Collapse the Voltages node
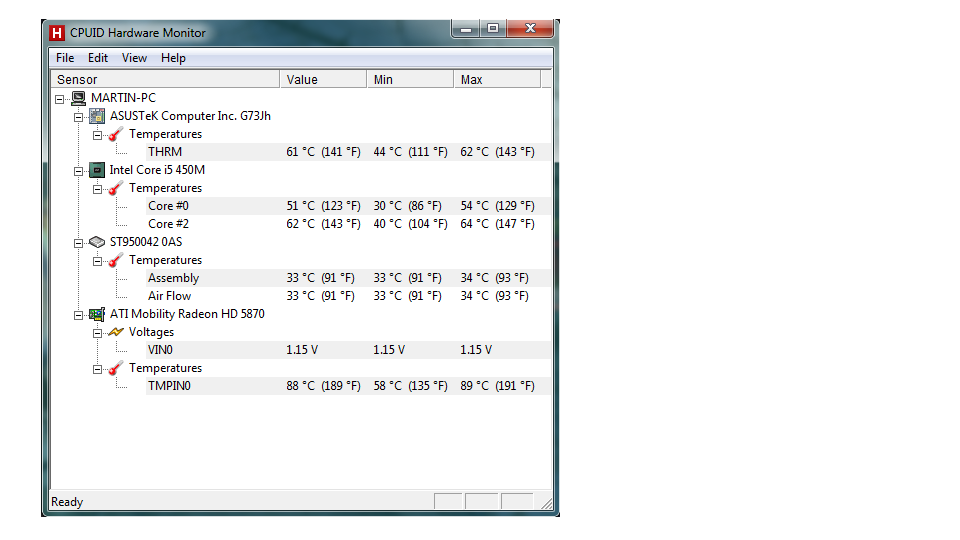 click(x=97, y=333)
